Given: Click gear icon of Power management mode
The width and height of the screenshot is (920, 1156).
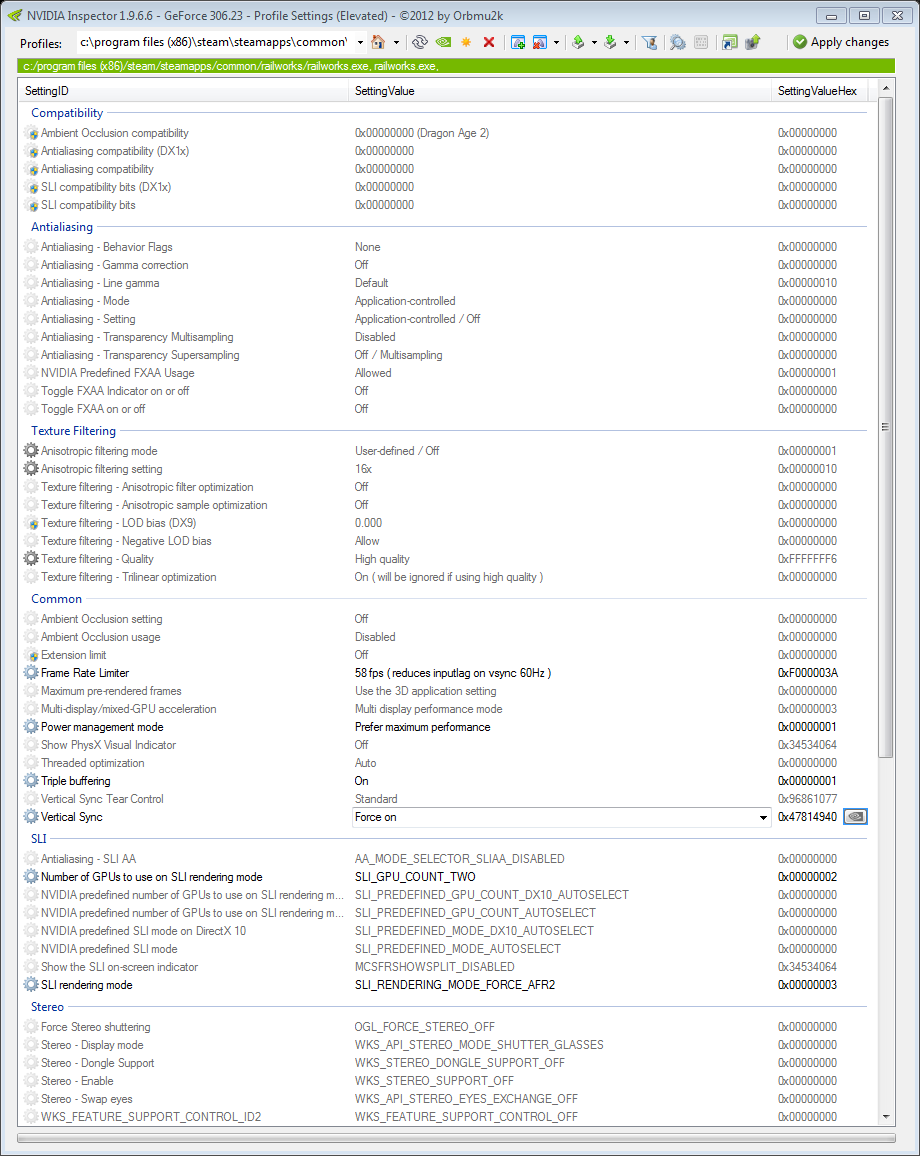Looking at the screenshot, I should tap(31, 726).
